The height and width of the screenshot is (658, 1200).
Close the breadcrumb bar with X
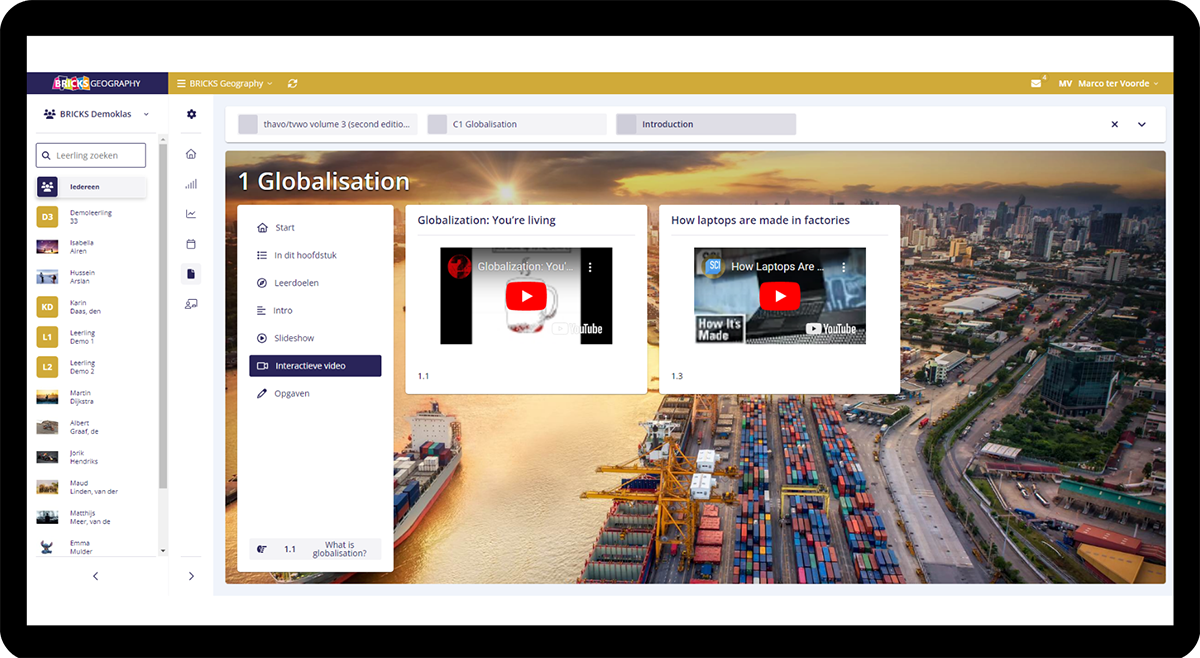(x=1115, y=125)
